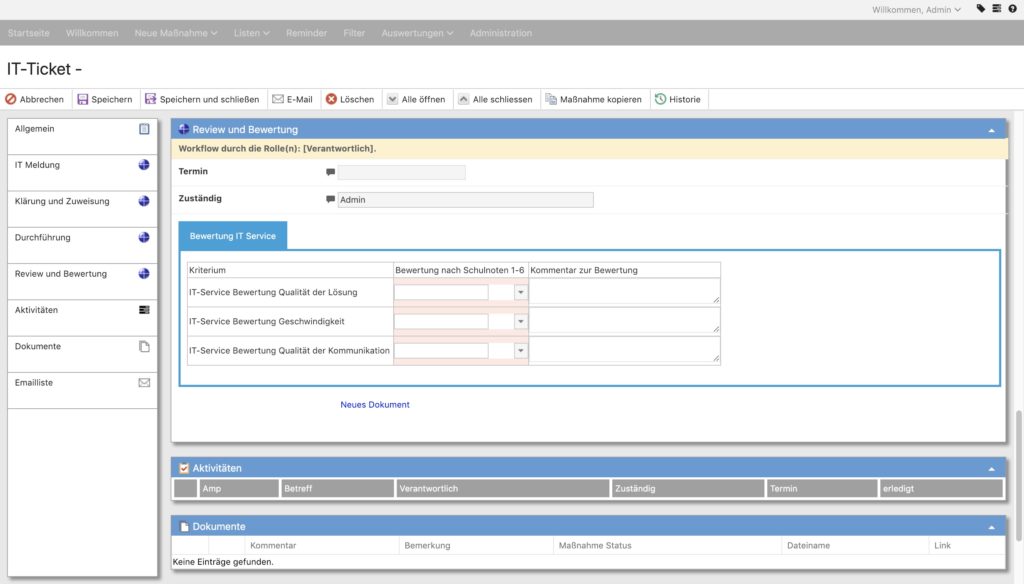Expand all sections with Alle öffnen

[x=416, y=99]
